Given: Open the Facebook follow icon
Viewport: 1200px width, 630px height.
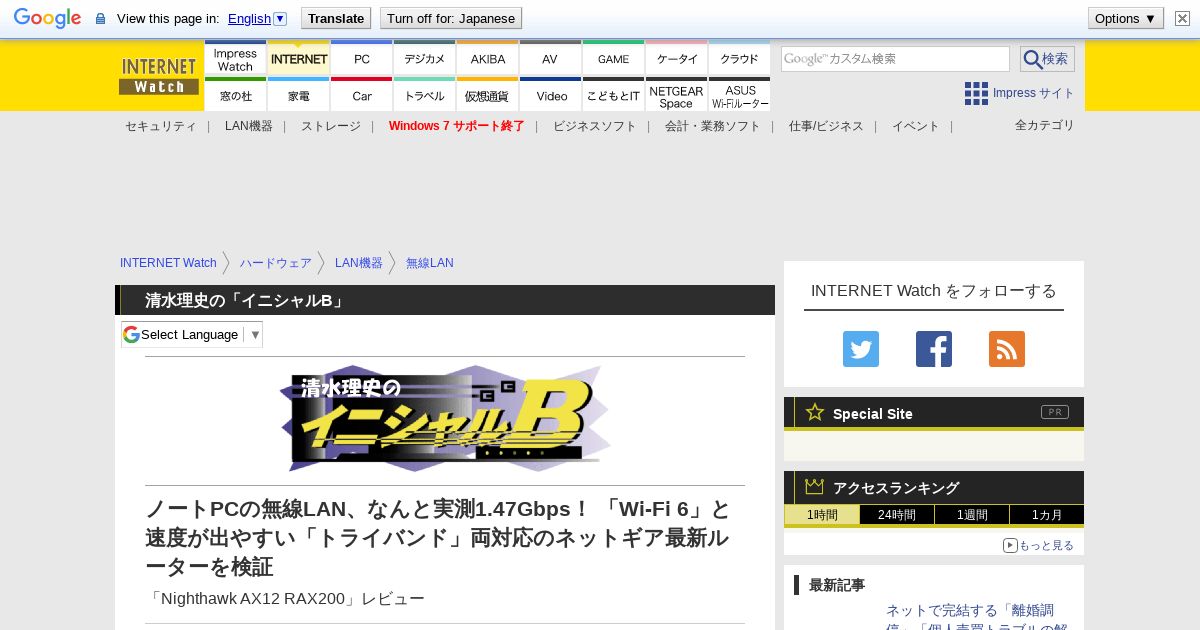Looking at the screenshot, I should coord(934,349).
